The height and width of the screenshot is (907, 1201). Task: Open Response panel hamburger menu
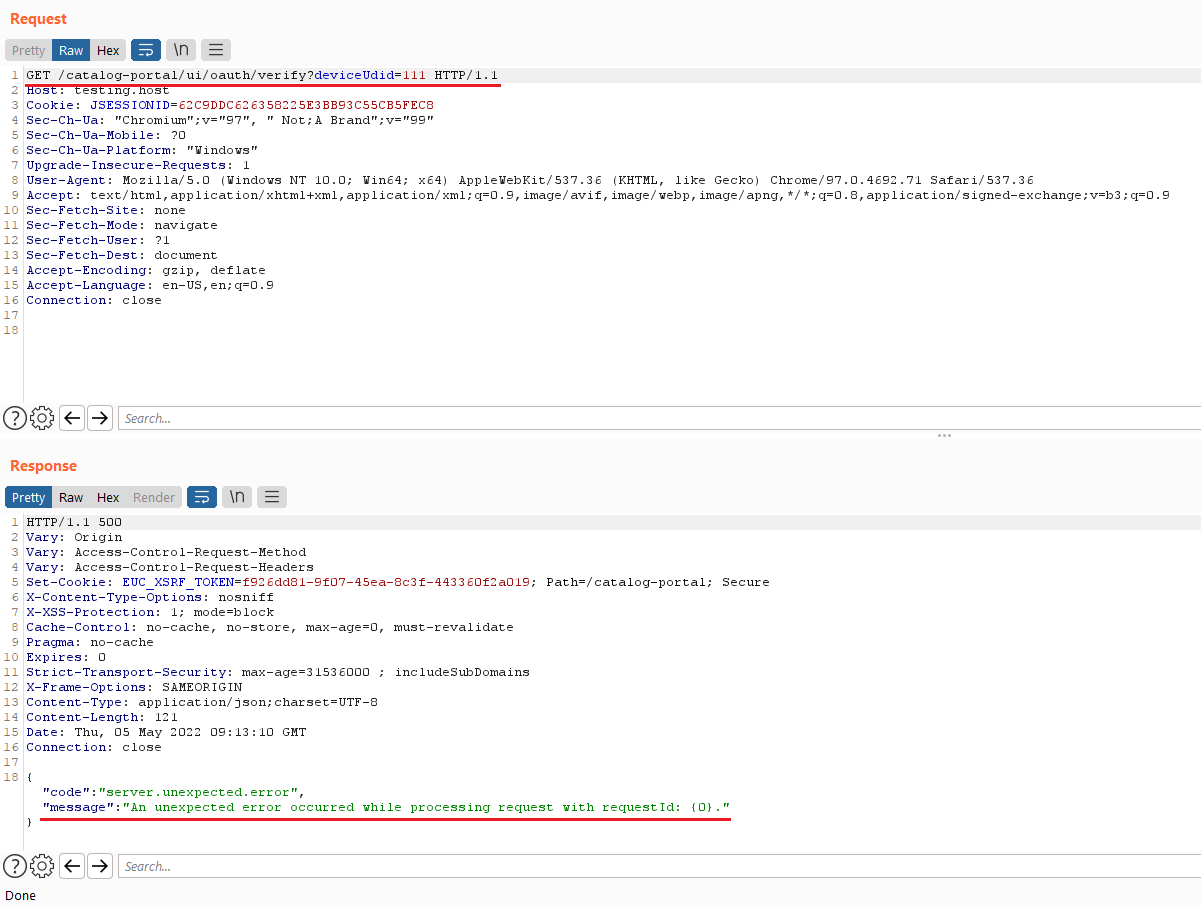[272, 497]
